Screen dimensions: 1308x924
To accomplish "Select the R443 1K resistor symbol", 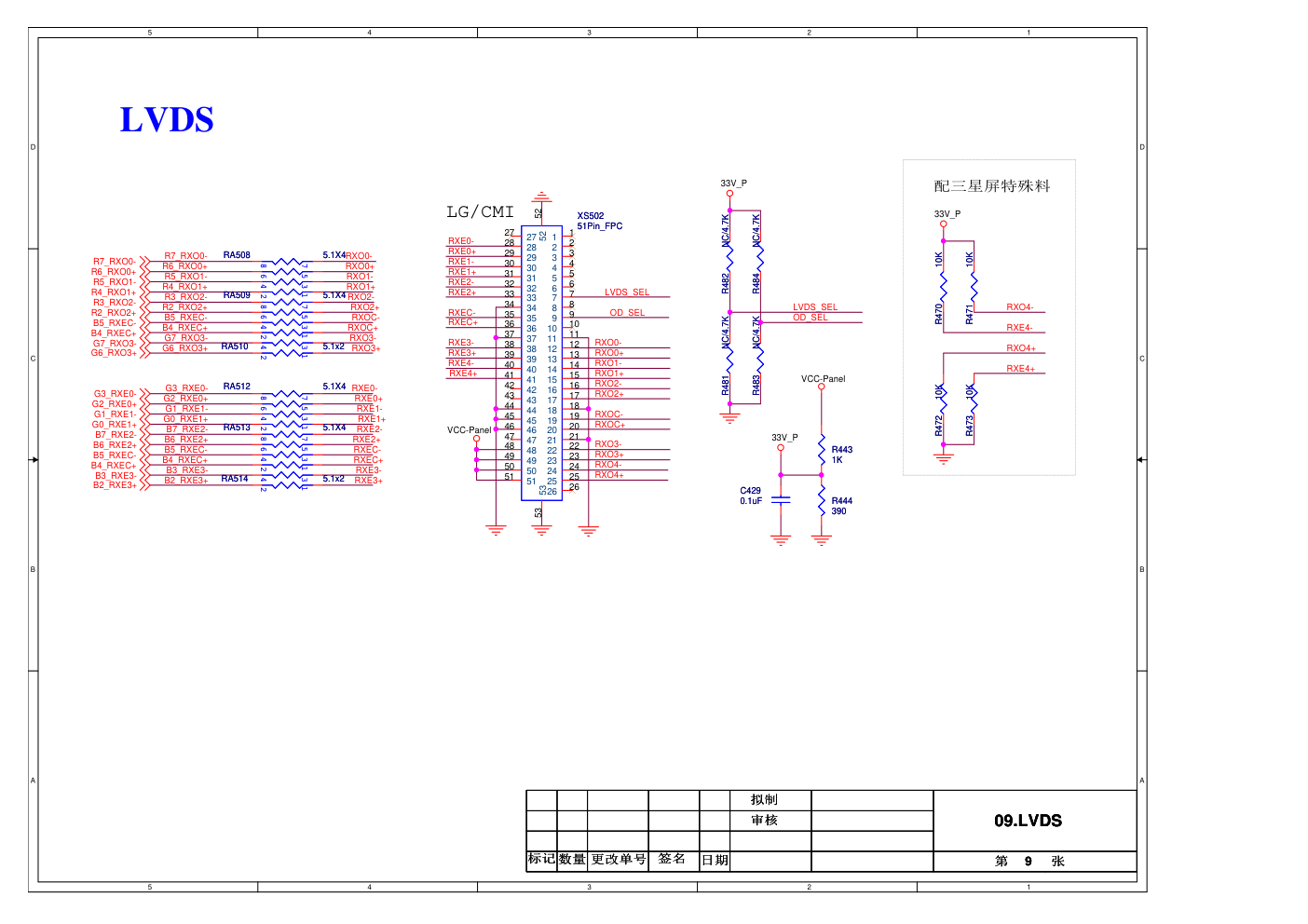I will (x=822, y=453).
